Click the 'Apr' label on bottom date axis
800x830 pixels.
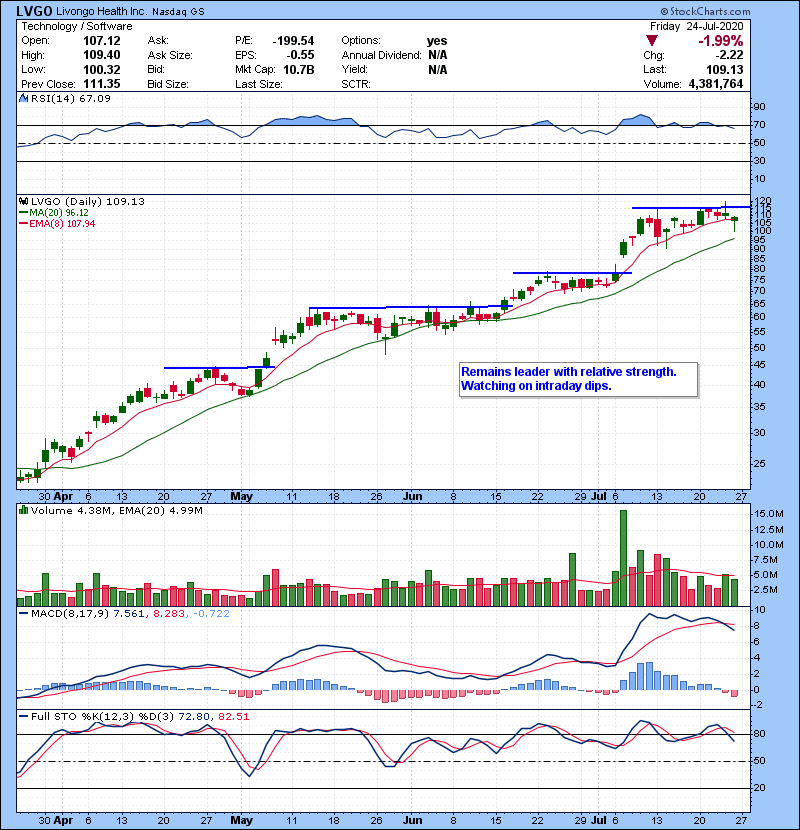click(x=63, y=820)
